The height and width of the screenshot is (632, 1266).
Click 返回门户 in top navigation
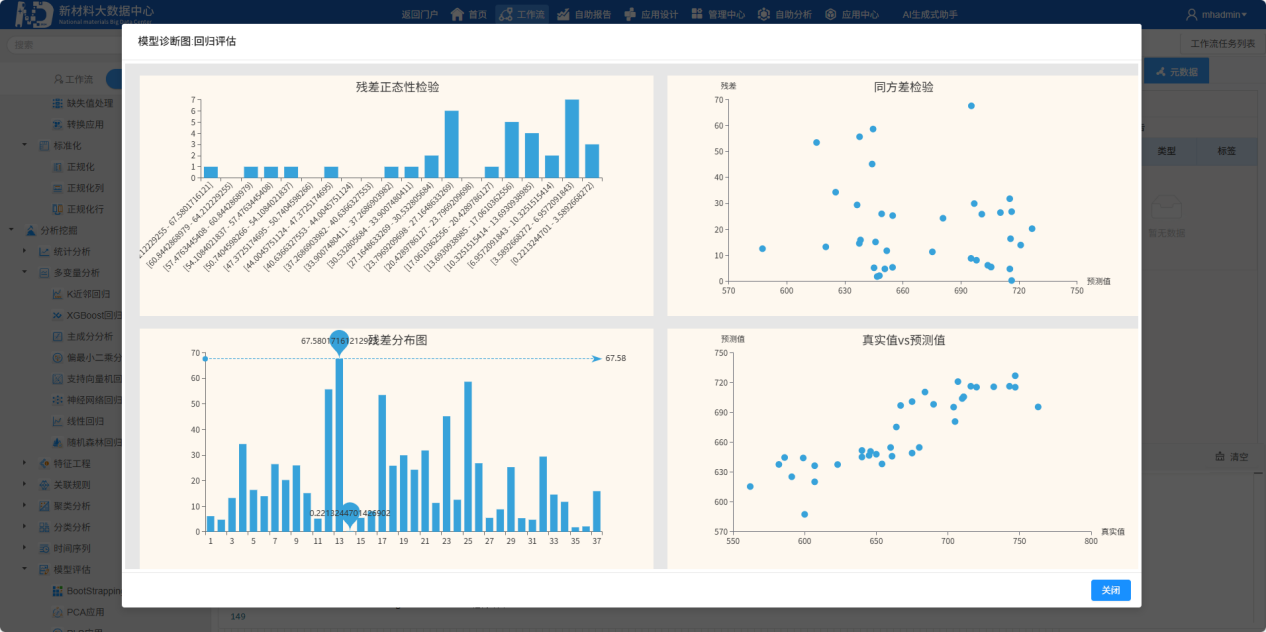click(x=419, y=14)
